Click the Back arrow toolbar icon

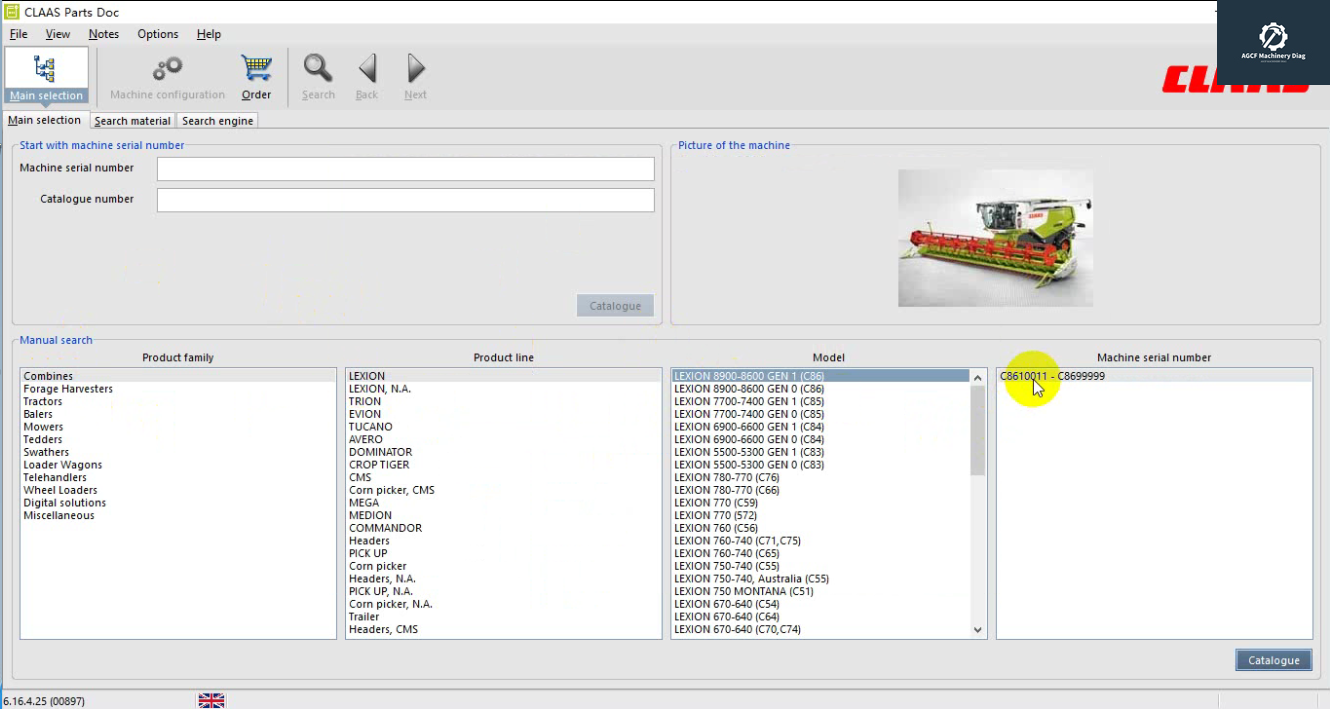(x=366, y=70)
